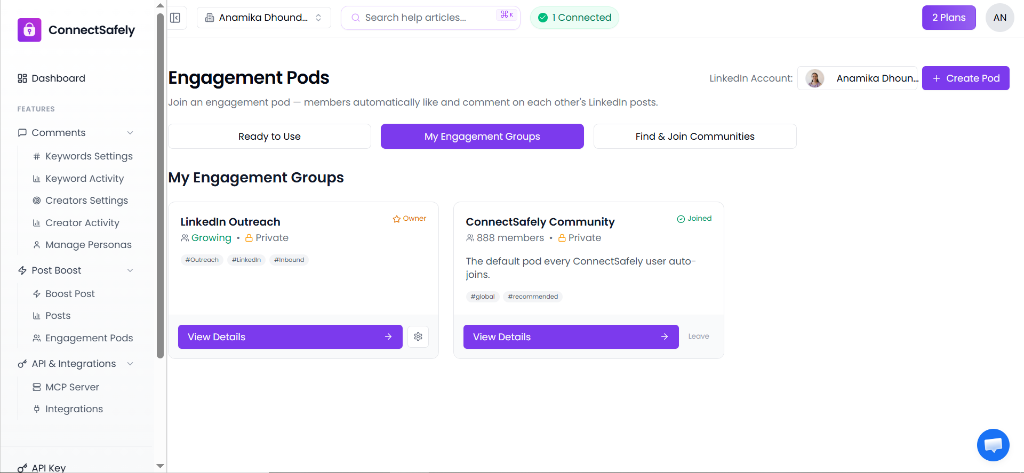1024x473 pixels.
Task: Click the #recommended tag
Action: tap(533, 297)
